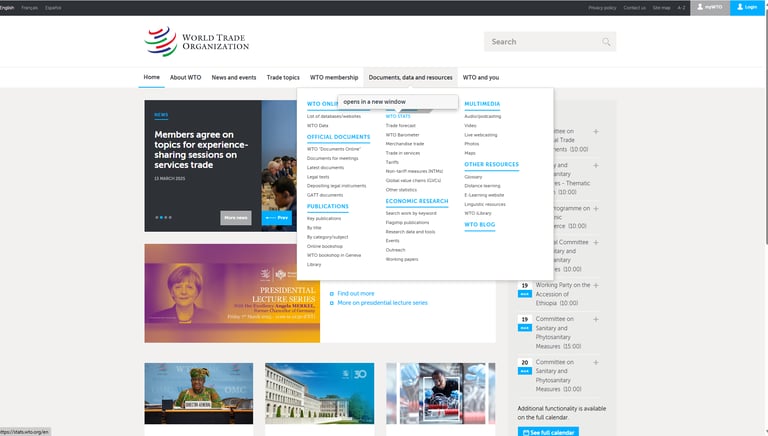
Task: Open Economic Research heading link
Action: (417, 201)
